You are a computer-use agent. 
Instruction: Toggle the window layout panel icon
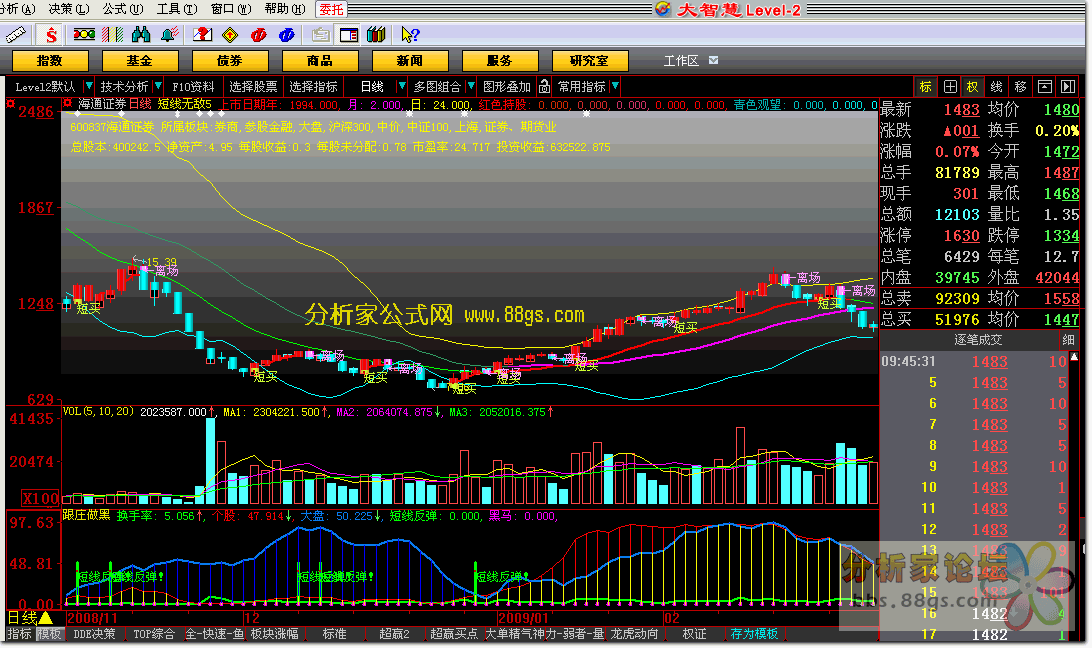pyautogui.click(x=349, y=34)
